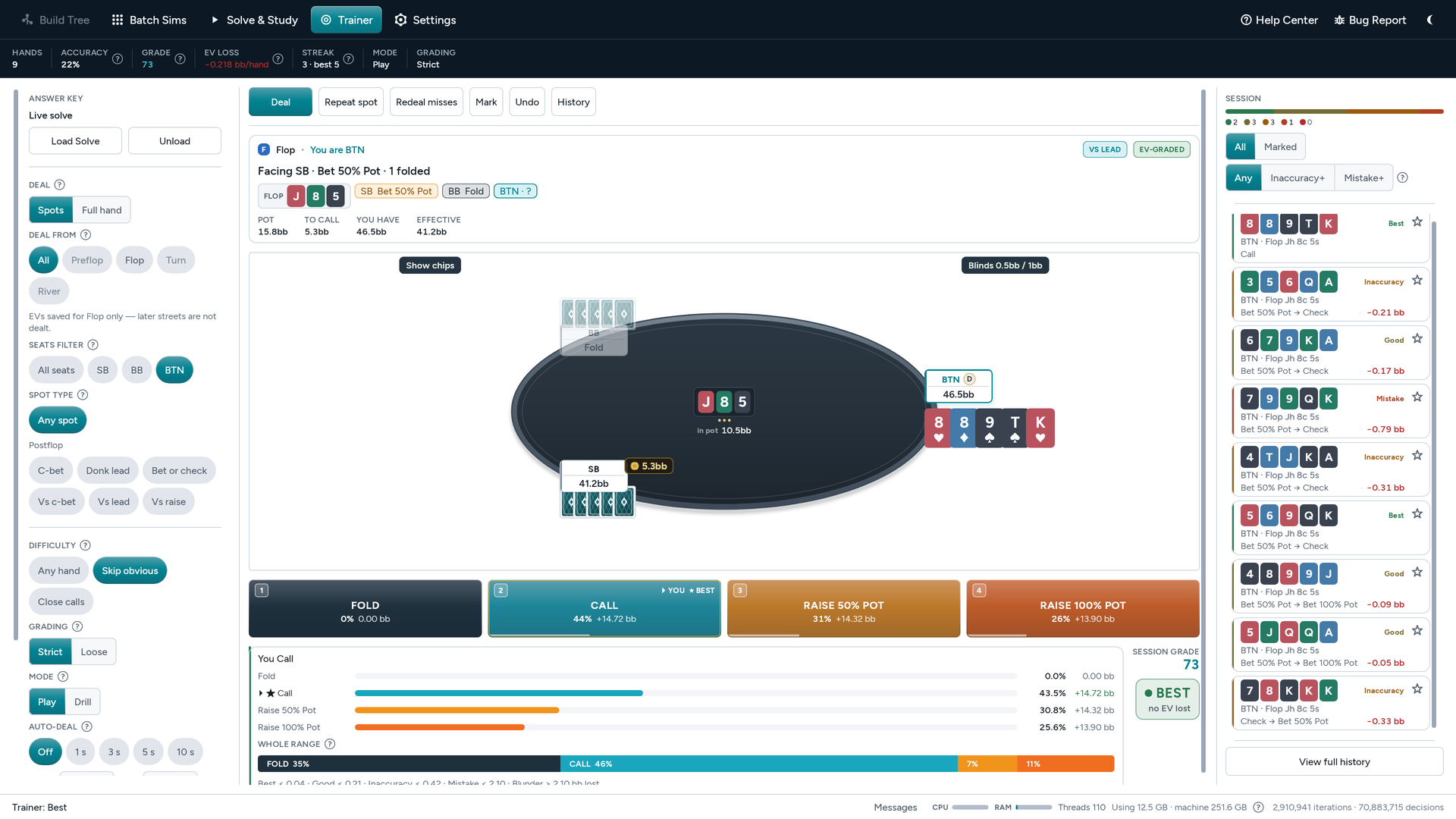This screenshot has height=819, width=1456.
Task: Click the Whole Range help icon
Action: [330, 744]
